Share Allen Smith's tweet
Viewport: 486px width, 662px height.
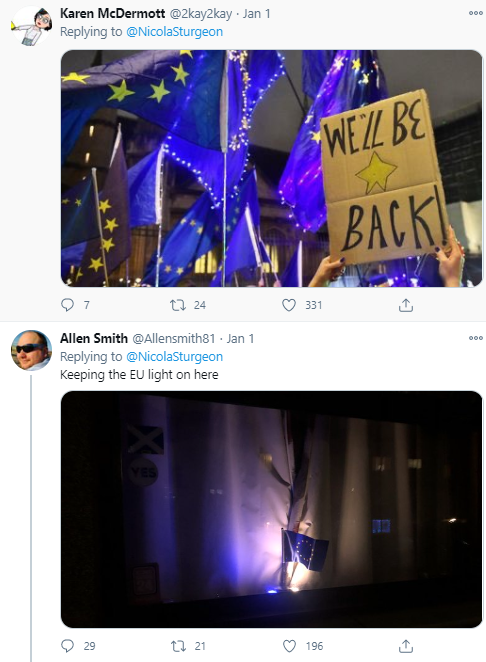pyautogui.click(x=406, y=646)
